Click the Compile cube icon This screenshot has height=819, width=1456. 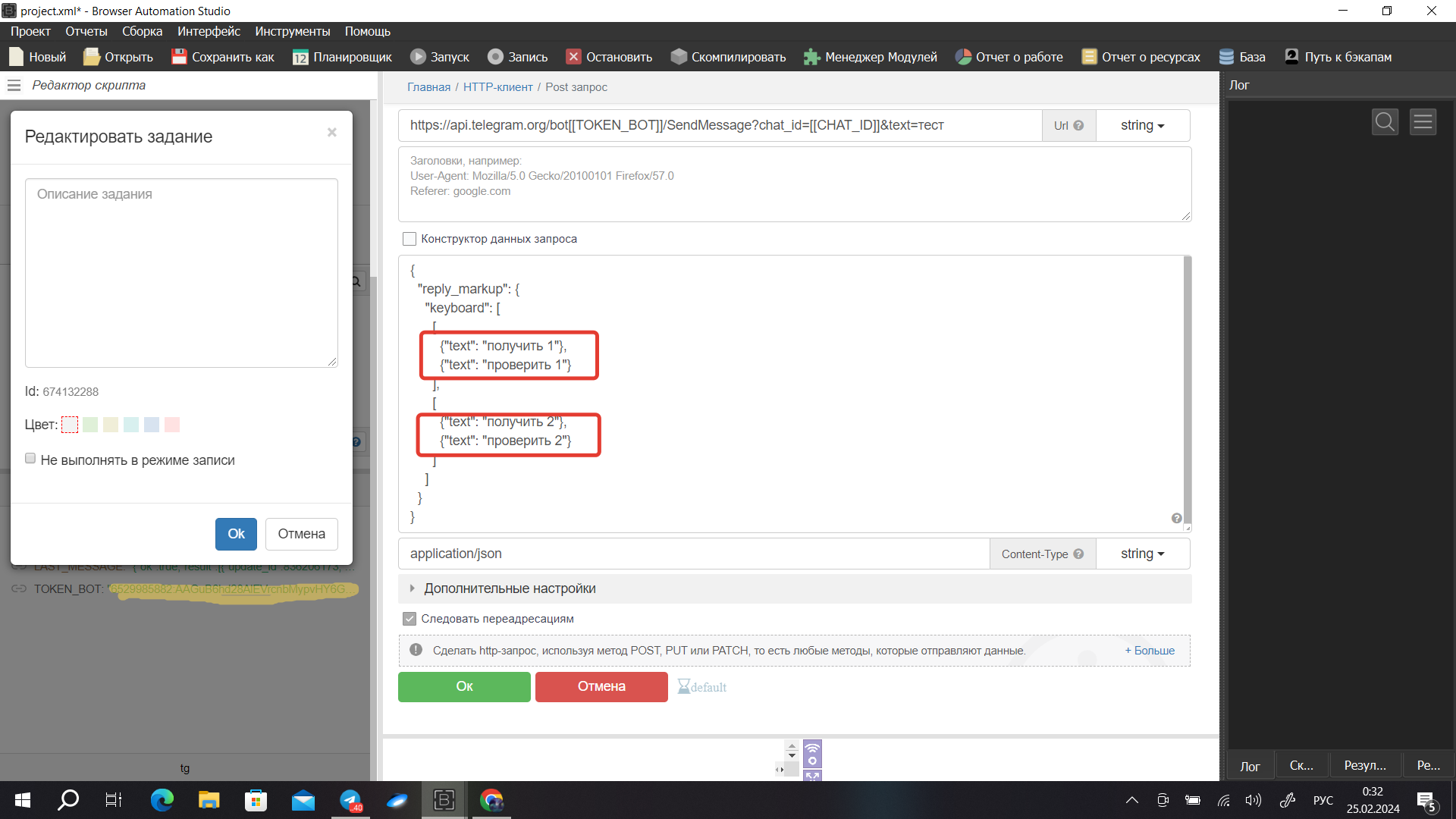click(x=679, y=57)
